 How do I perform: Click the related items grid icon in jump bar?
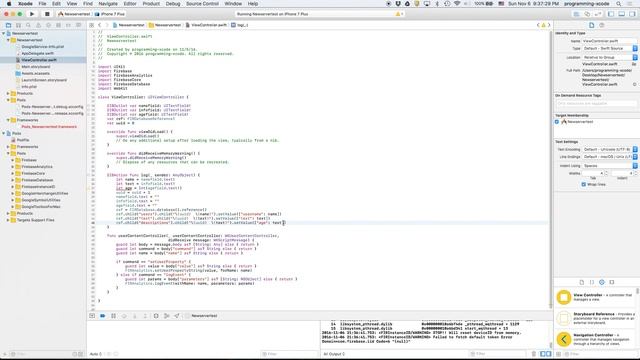click(92, 25)
